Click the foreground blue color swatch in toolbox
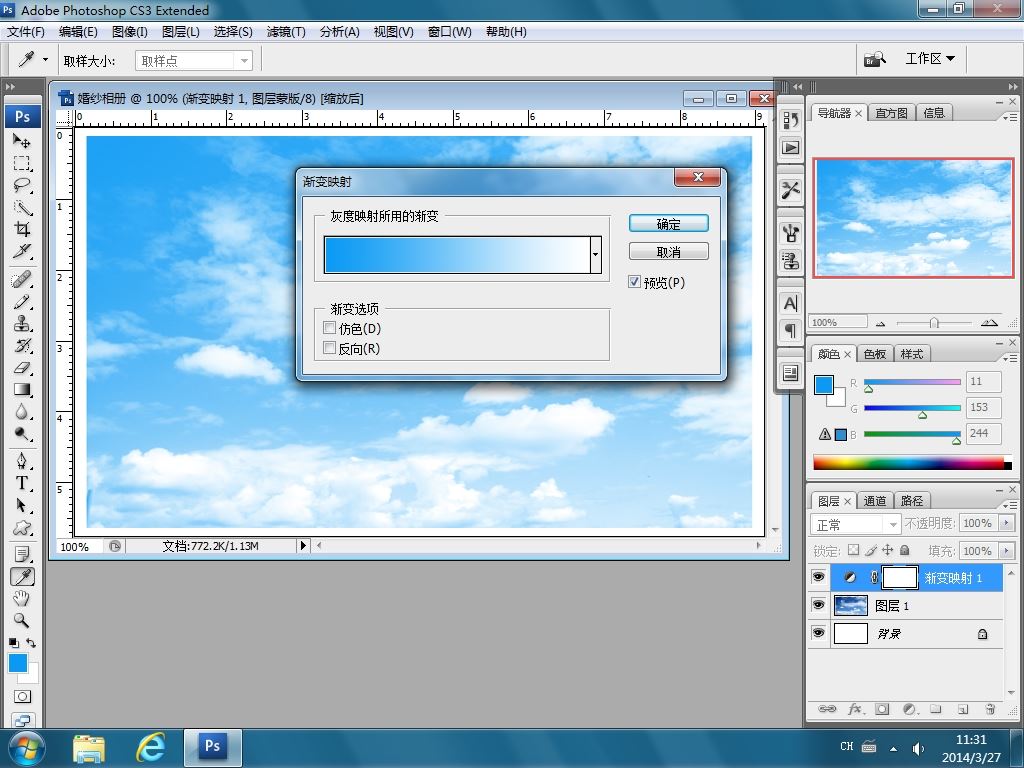The image size is (1024, 768). pos(18,663)
